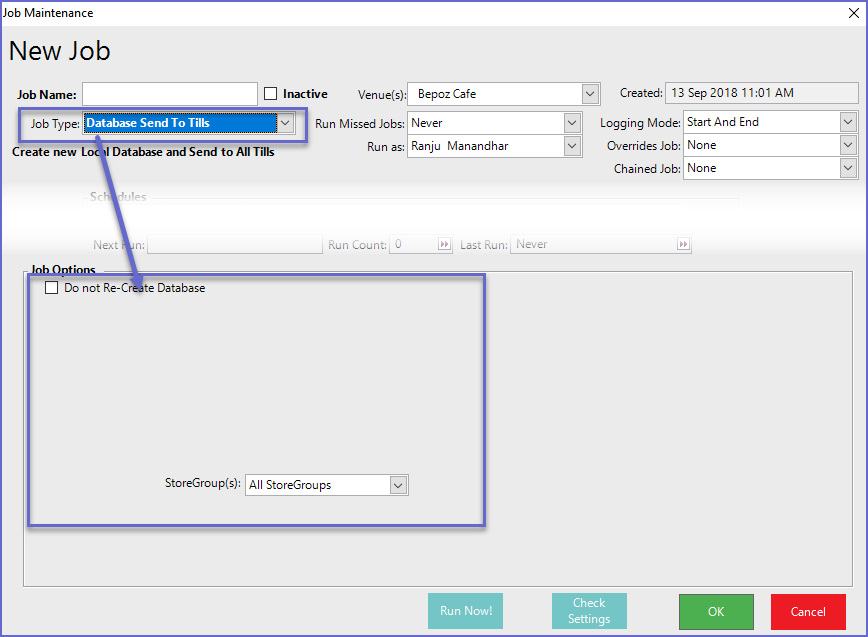
Task: Enable Do not Re-Create Database option
Action: click(x=52, y=288)
